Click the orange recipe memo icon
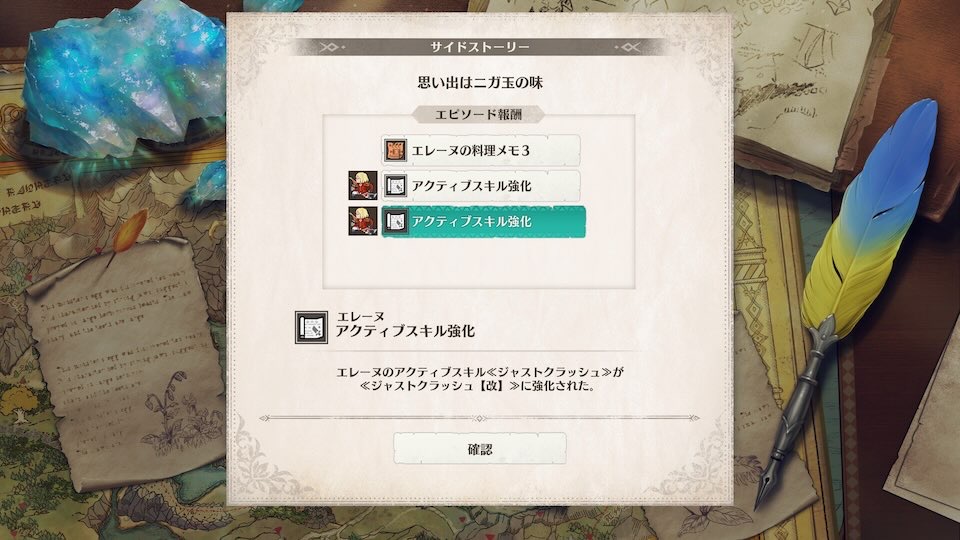The image size is (960, 540). pyautogui.click(x=395, y=151)
